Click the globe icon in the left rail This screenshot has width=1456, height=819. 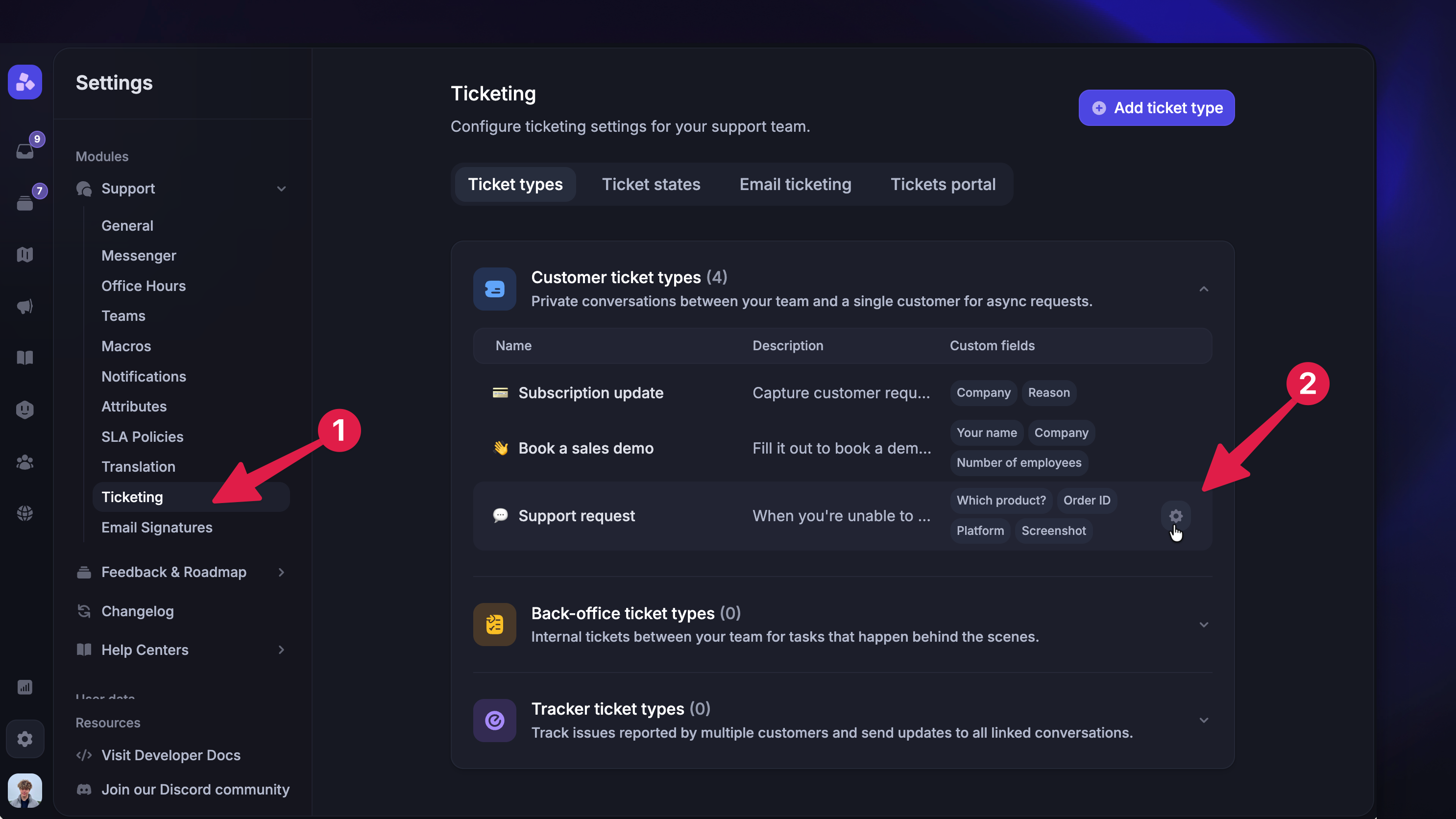(x=24, y=513)
